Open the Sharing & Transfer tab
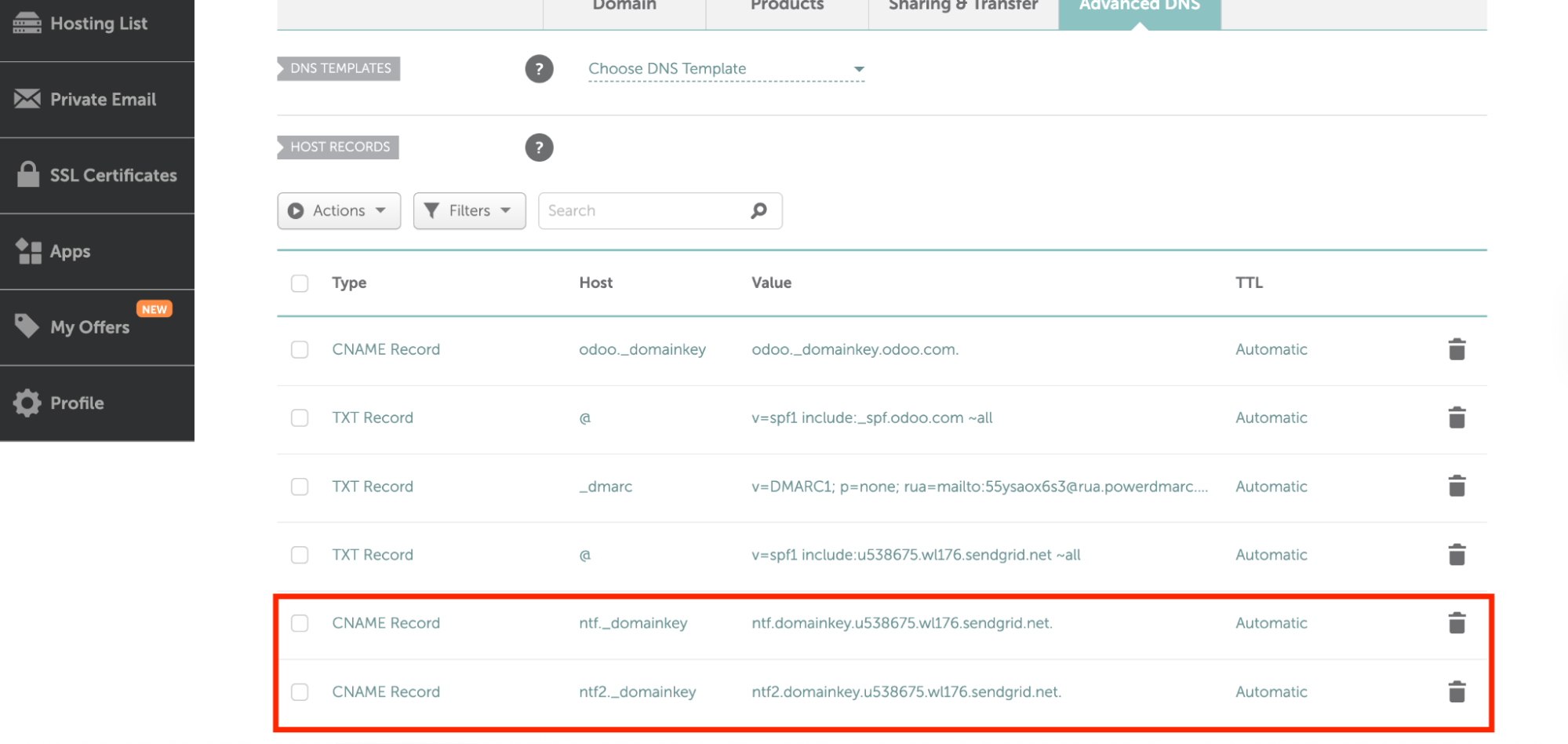The image size is (1568, 744). coord(962,6)
